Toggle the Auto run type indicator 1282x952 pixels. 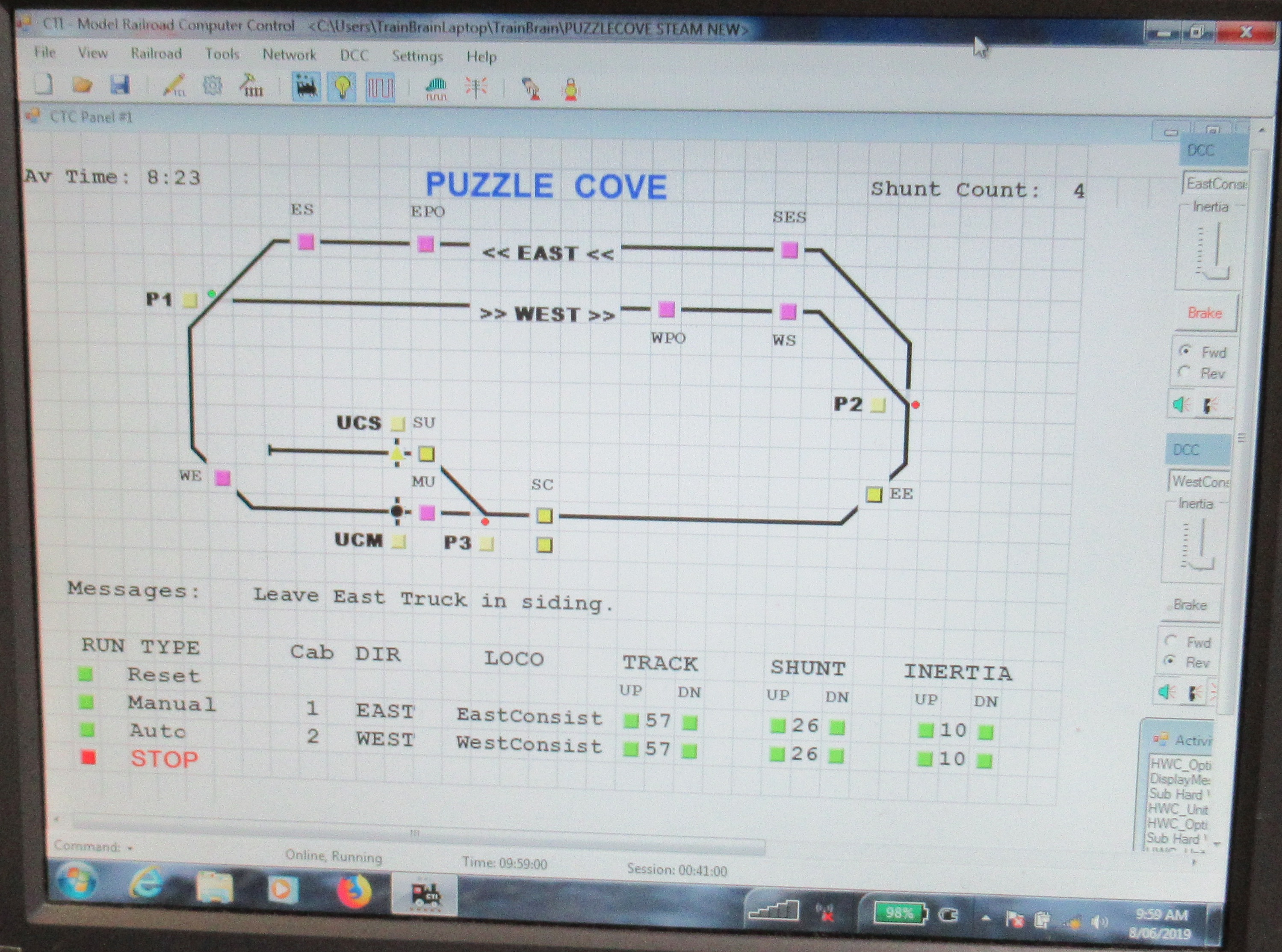(87, 730)
